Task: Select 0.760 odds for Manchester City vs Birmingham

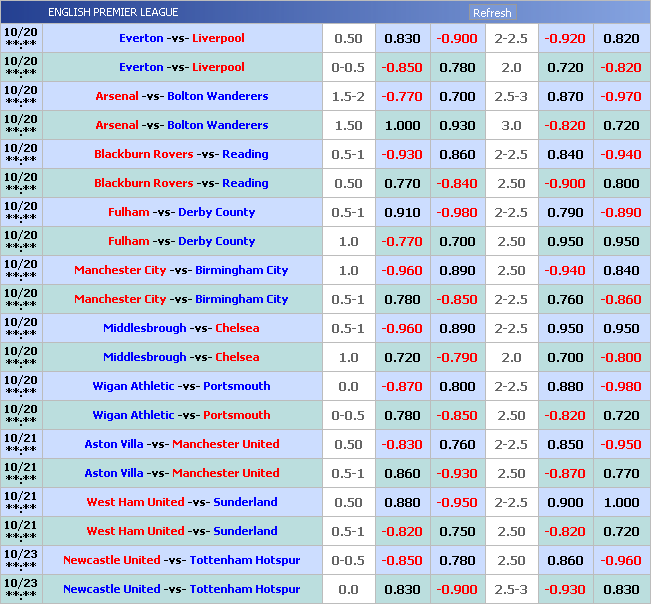Action: 566,299
